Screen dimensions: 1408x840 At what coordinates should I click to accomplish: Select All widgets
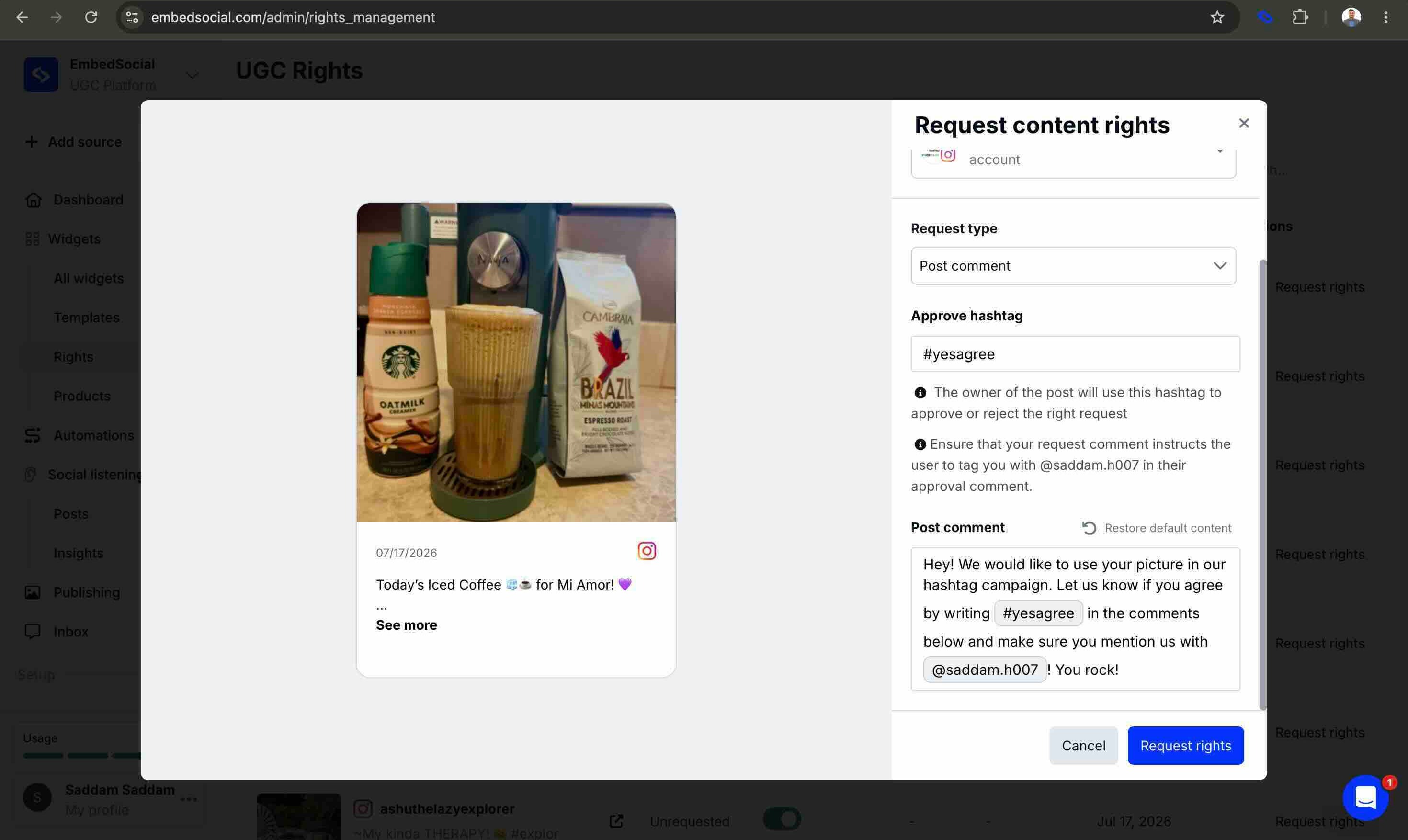click(88, 278)
